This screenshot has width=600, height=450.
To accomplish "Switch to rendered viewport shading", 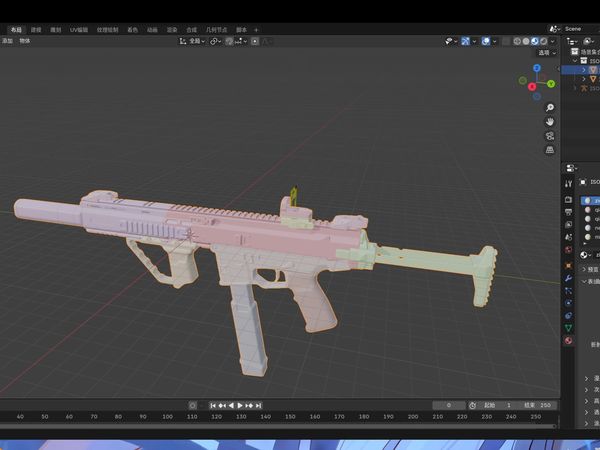I will (x=544, y=41).
